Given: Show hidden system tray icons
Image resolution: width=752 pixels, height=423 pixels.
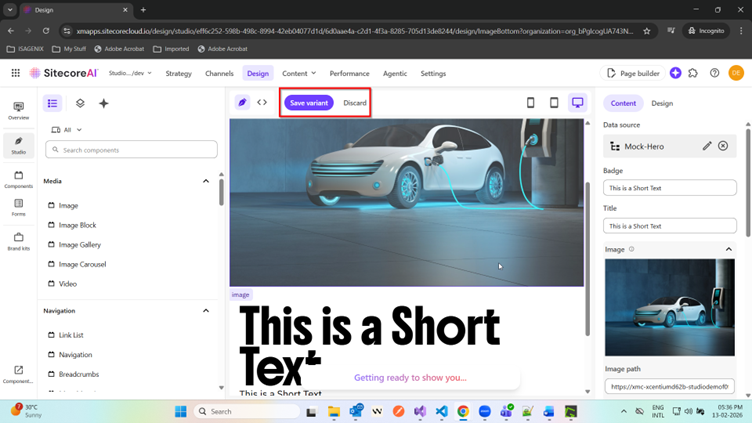Looking at the screenshot, I should pyautogui.click(x=623, y=411).
